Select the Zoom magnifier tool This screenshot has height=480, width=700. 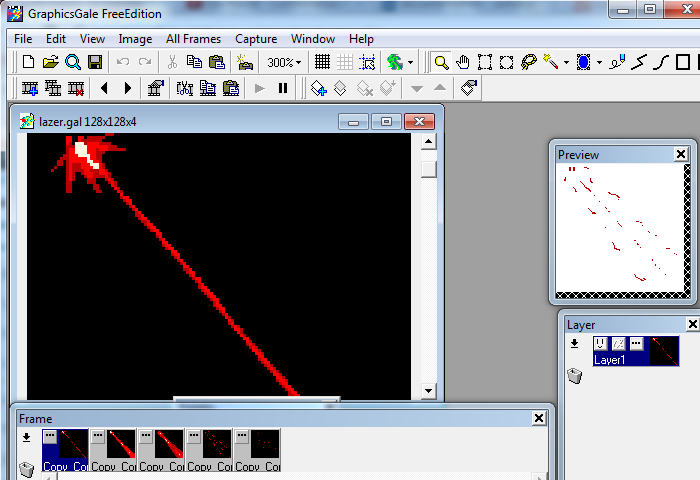tap(441, 62)
